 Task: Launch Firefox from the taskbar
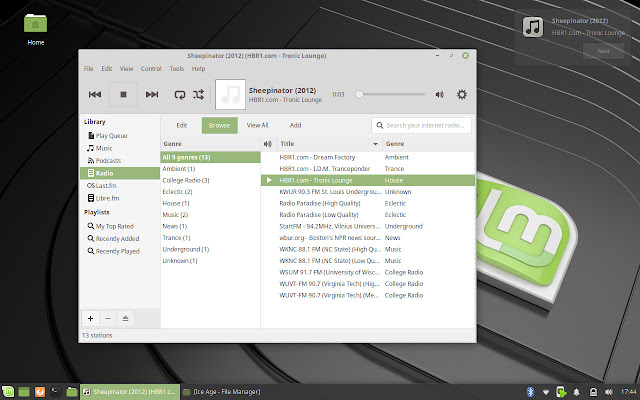click(x=40, y=392)
